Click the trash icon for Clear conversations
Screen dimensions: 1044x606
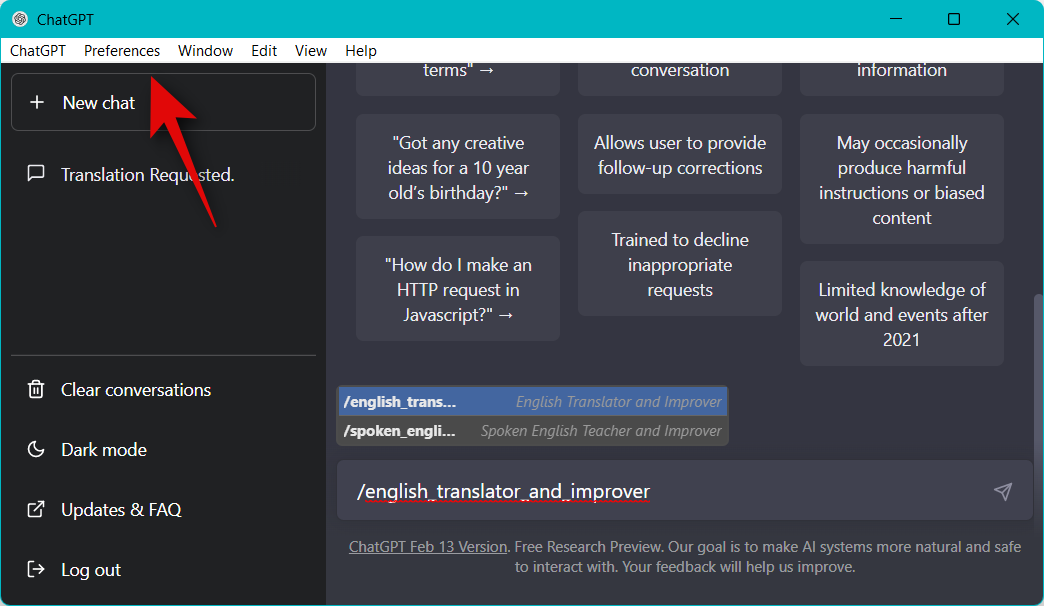(36, 389)
